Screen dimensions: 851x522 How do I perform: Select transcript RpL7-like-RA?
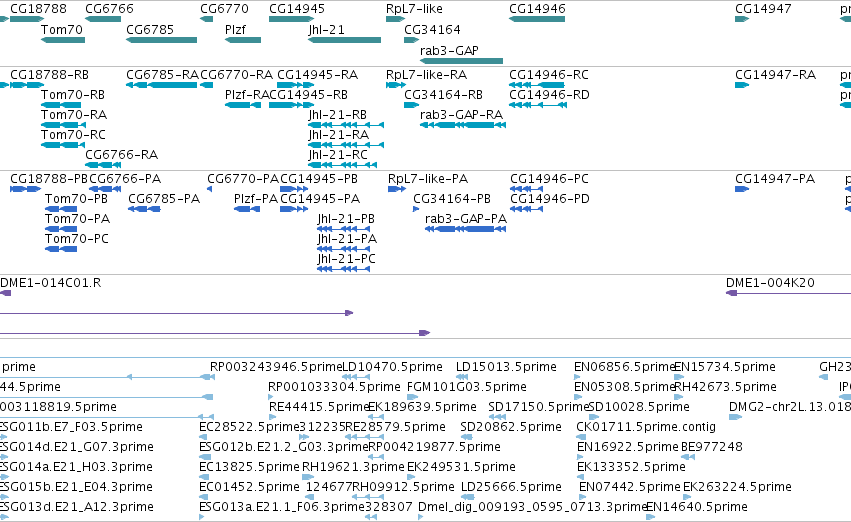coord(396,85)
